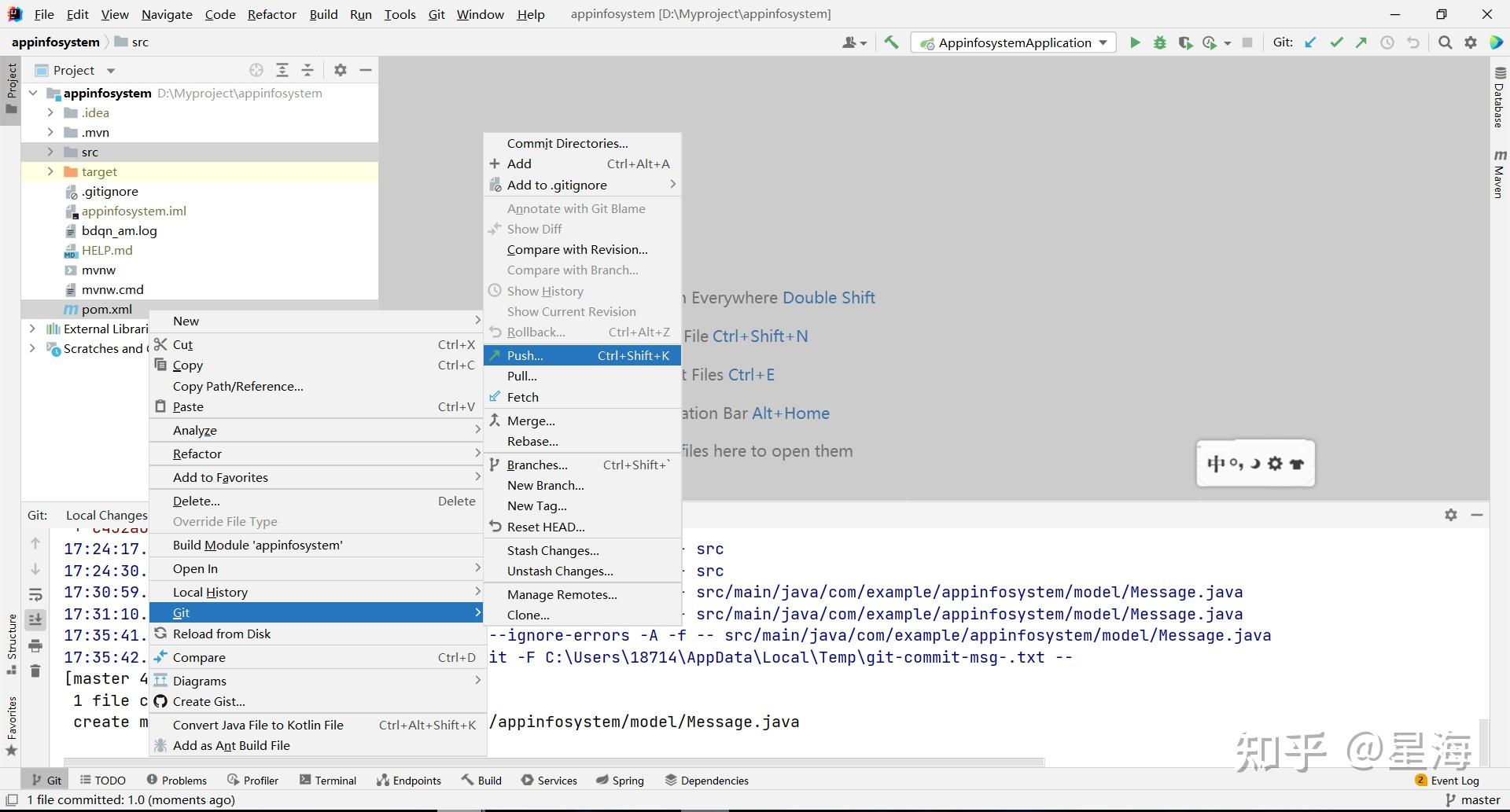Expand Scratches and Consoles node

32,348
